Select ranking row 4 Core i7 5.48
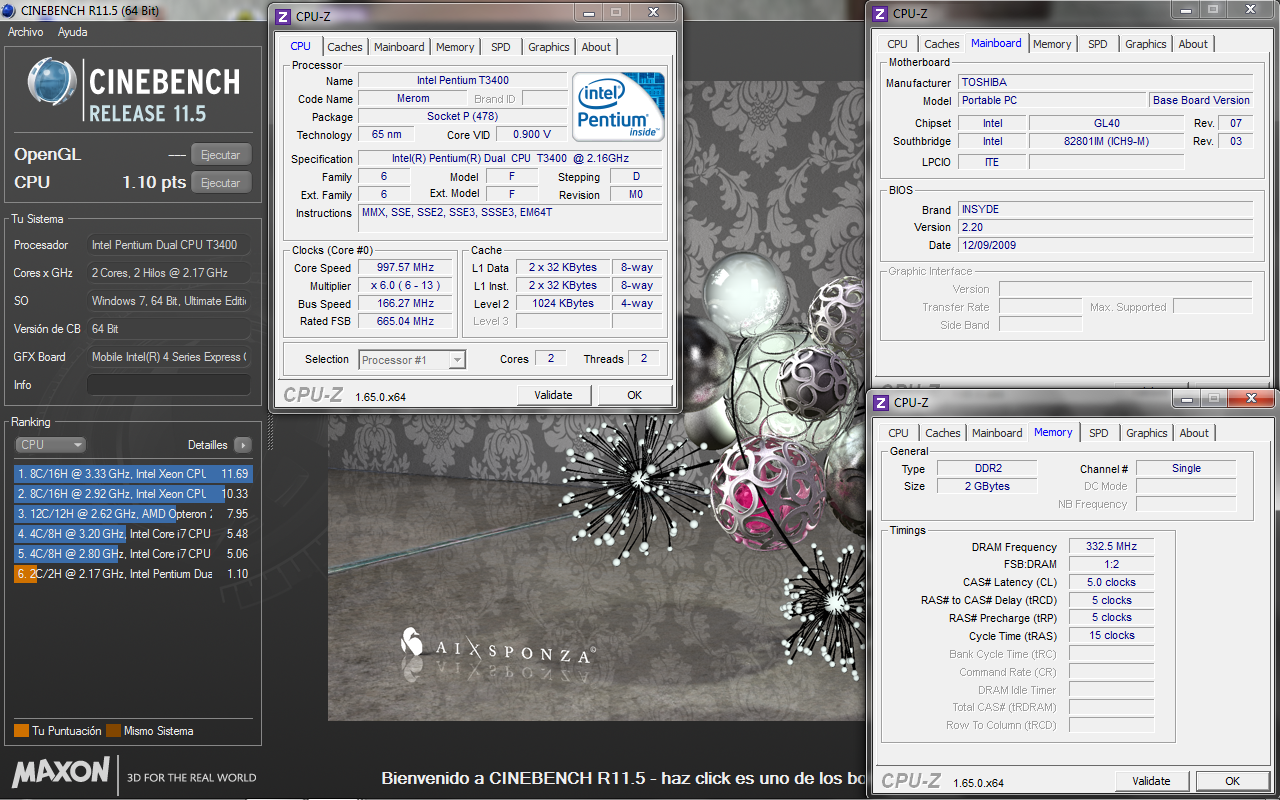This screenshot has width=1280, height=800. tap(133, 534)
